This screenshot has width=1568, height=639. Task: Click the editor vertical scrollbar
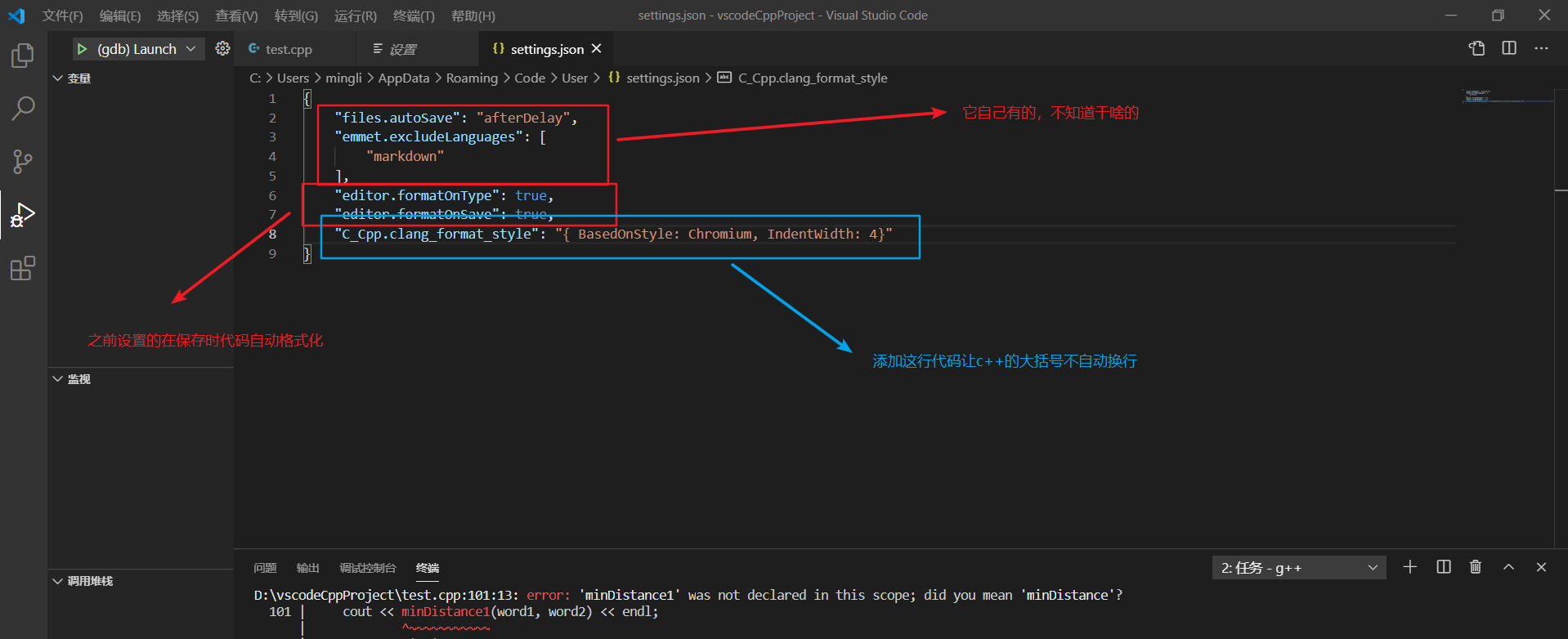tap(1561, 319)
